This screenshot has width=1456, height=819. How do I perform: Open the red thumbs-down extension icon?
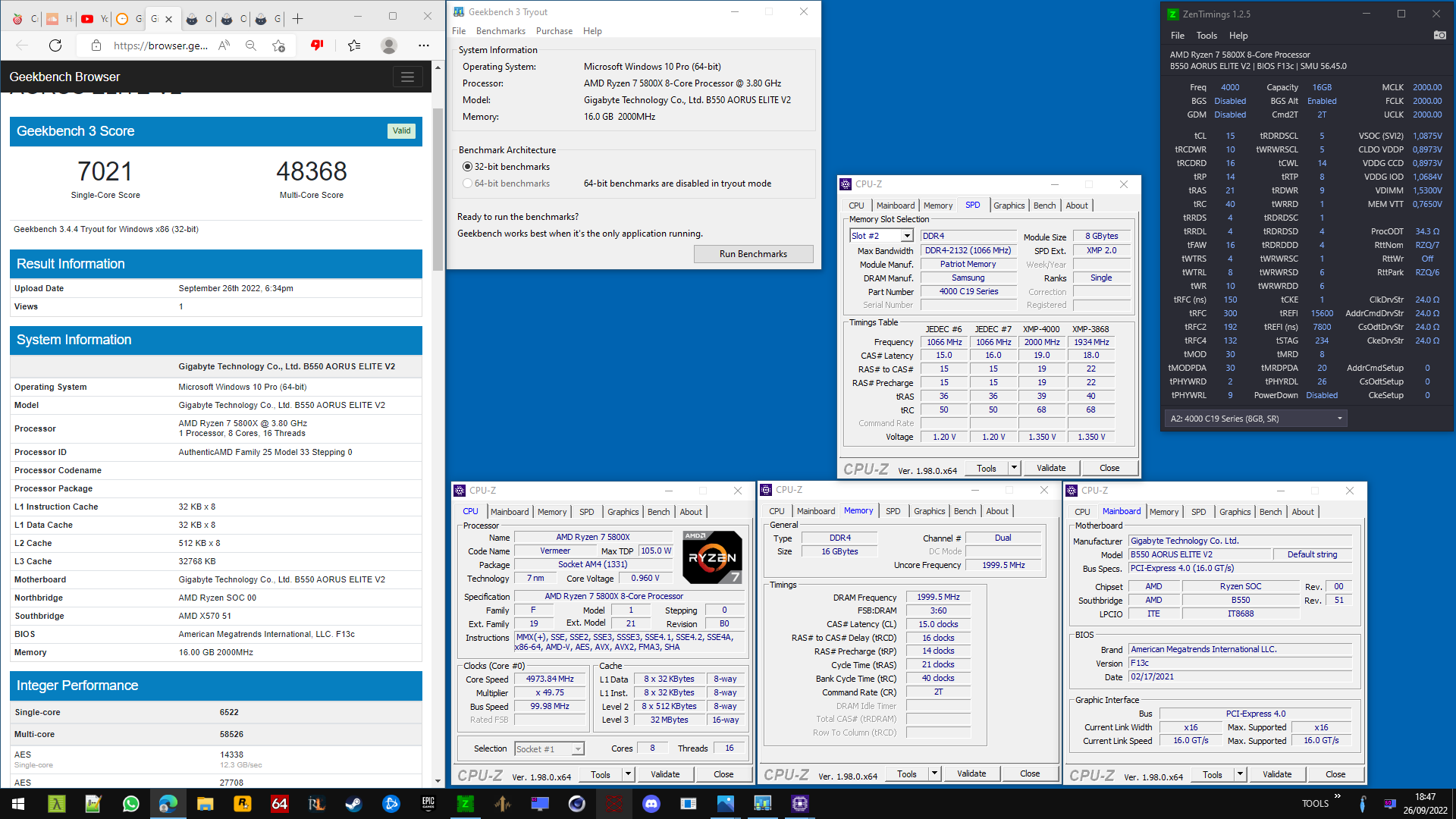point(317,45)
